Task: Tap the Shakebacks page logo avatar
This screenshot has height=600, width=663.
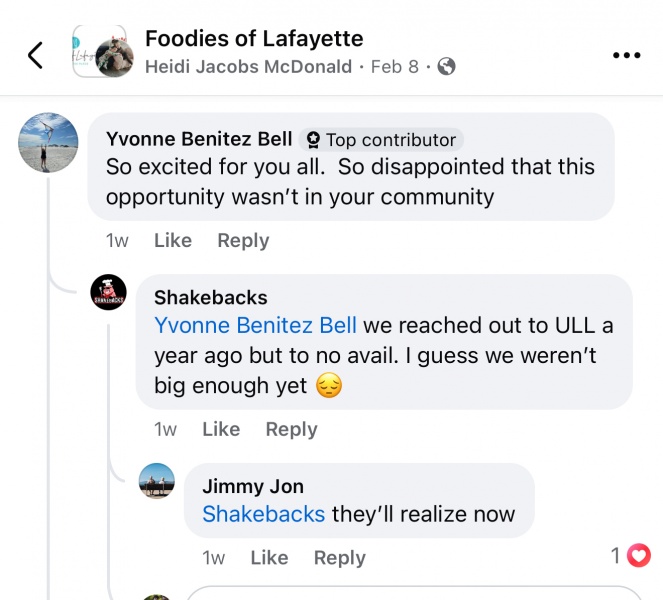Action: click(109, 292)
